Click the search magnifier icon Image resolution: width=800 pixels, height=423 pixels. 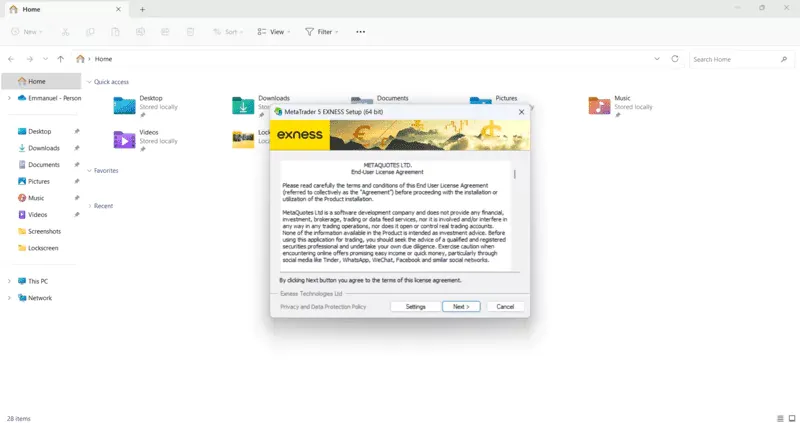[x=784, y=59]
